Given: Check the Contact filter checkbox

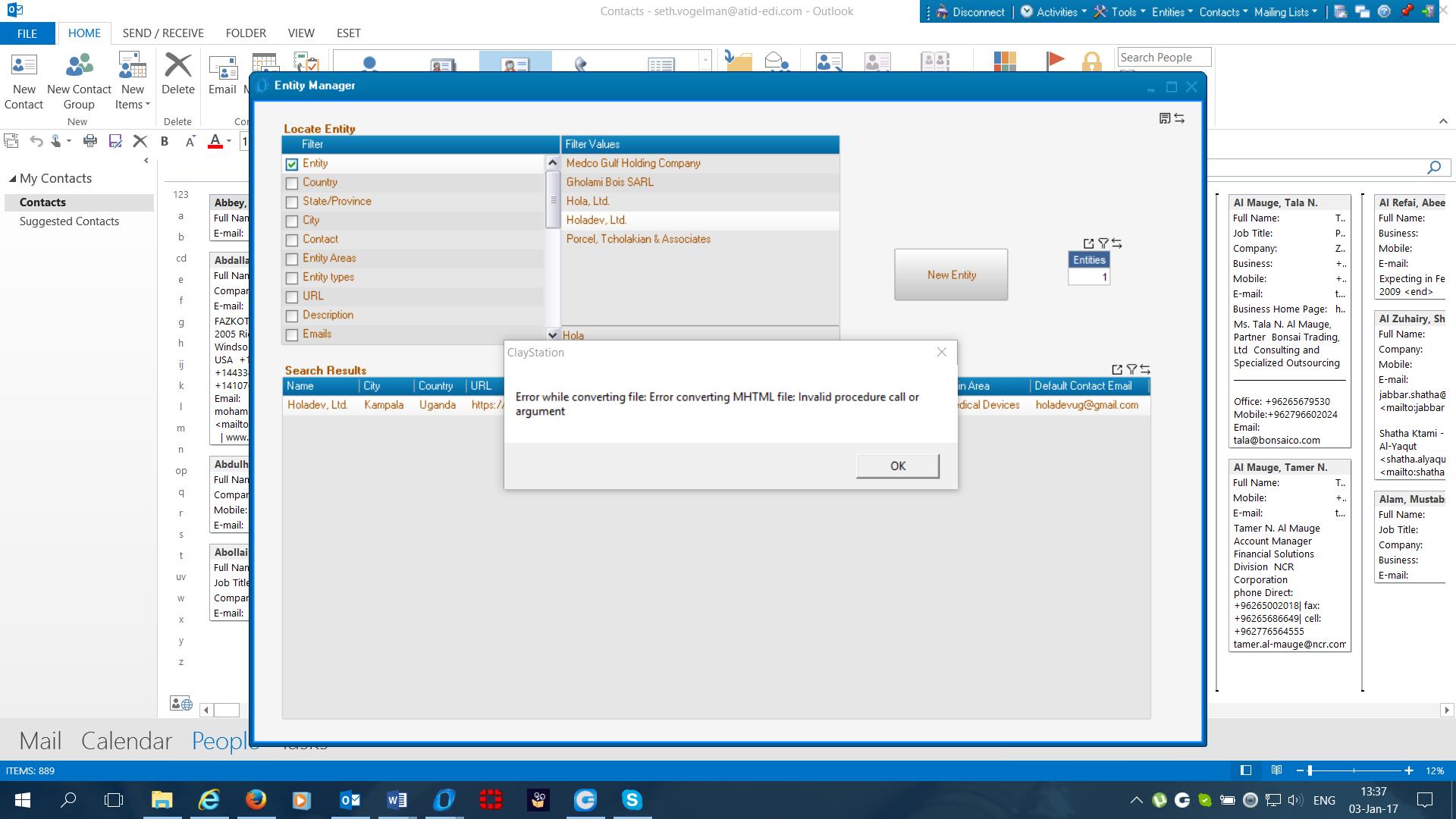Looking at the screenshot, I should 292,240.
